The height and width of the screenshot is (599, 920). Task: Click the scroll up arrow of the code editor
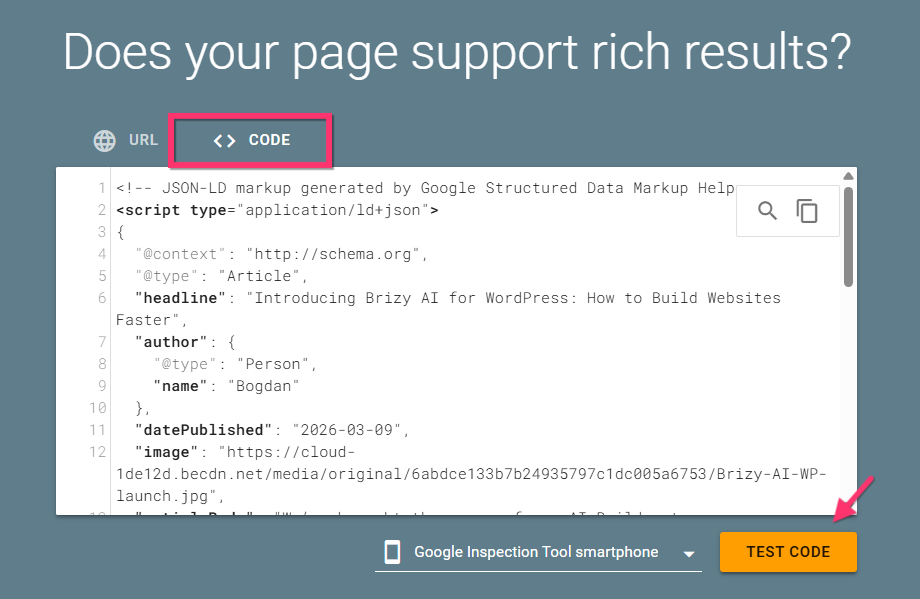click(x=848, y=176)
